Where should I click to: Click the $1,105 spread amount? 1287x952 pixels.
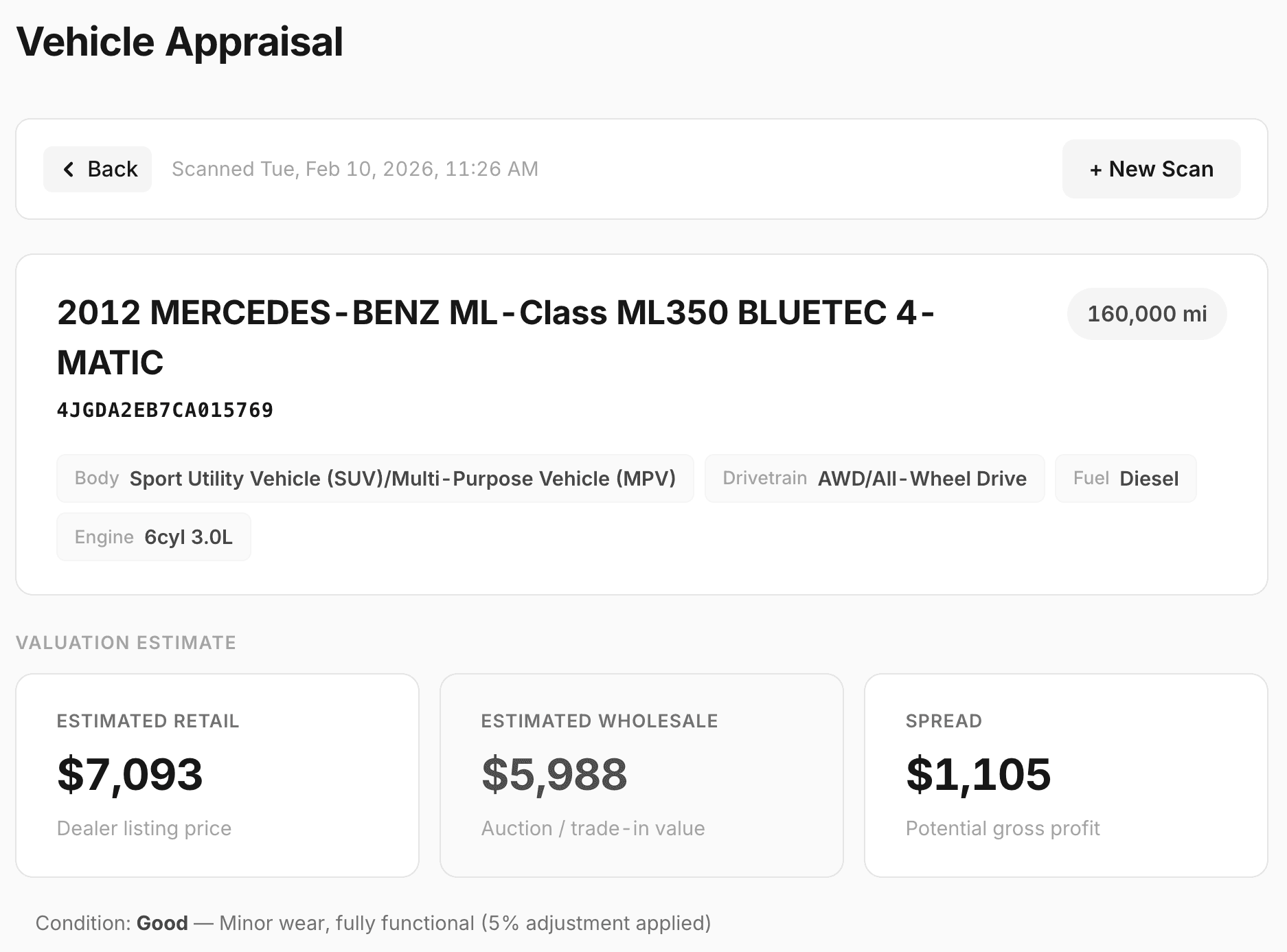tap(978, 774)
